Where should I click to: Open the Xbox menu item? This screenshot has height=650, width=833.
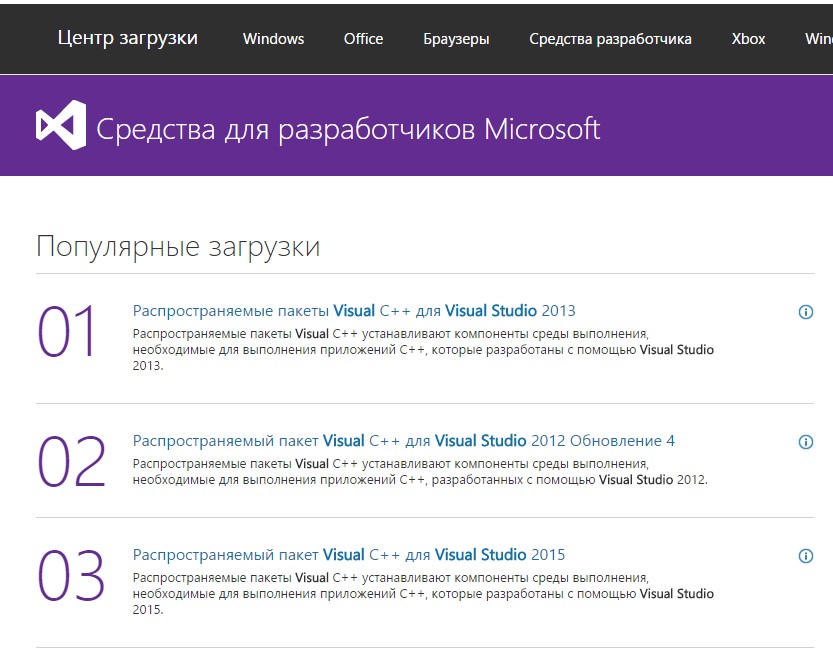coord(749,39)
